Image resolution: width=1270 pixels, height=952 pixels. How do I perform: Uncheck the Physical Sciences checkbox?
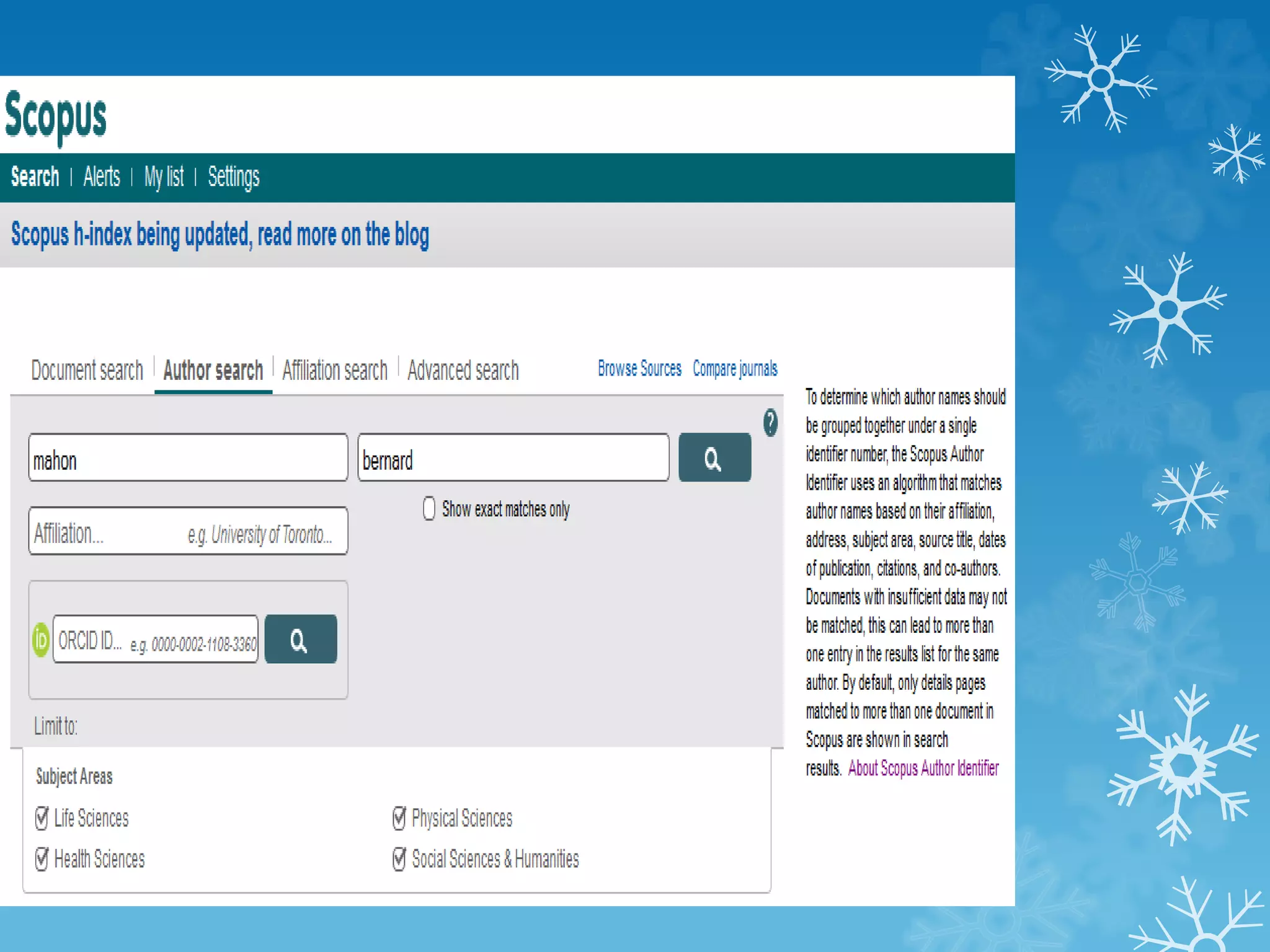(x=399, y=818)
